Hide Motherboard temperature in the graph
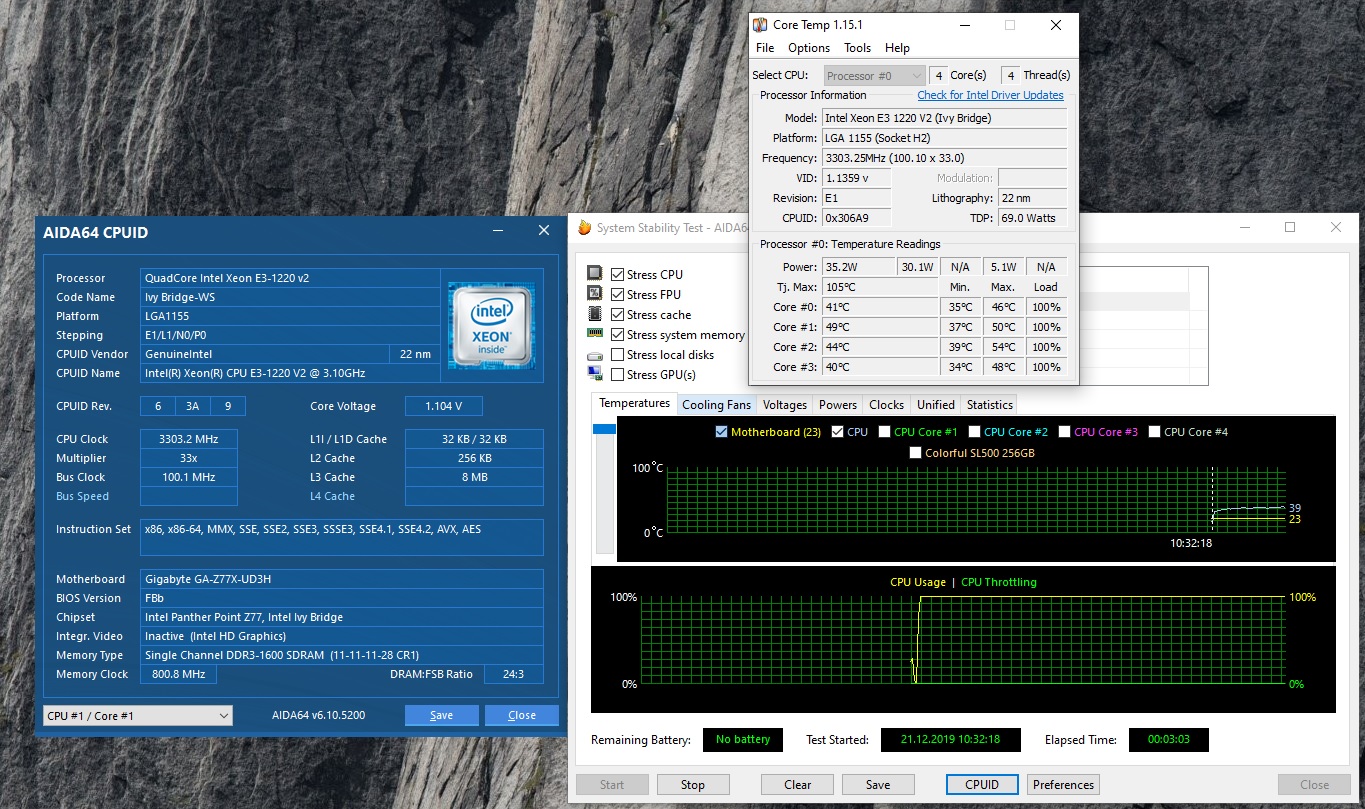This screenshot has height=809, width=1365. tap(722, 432)
